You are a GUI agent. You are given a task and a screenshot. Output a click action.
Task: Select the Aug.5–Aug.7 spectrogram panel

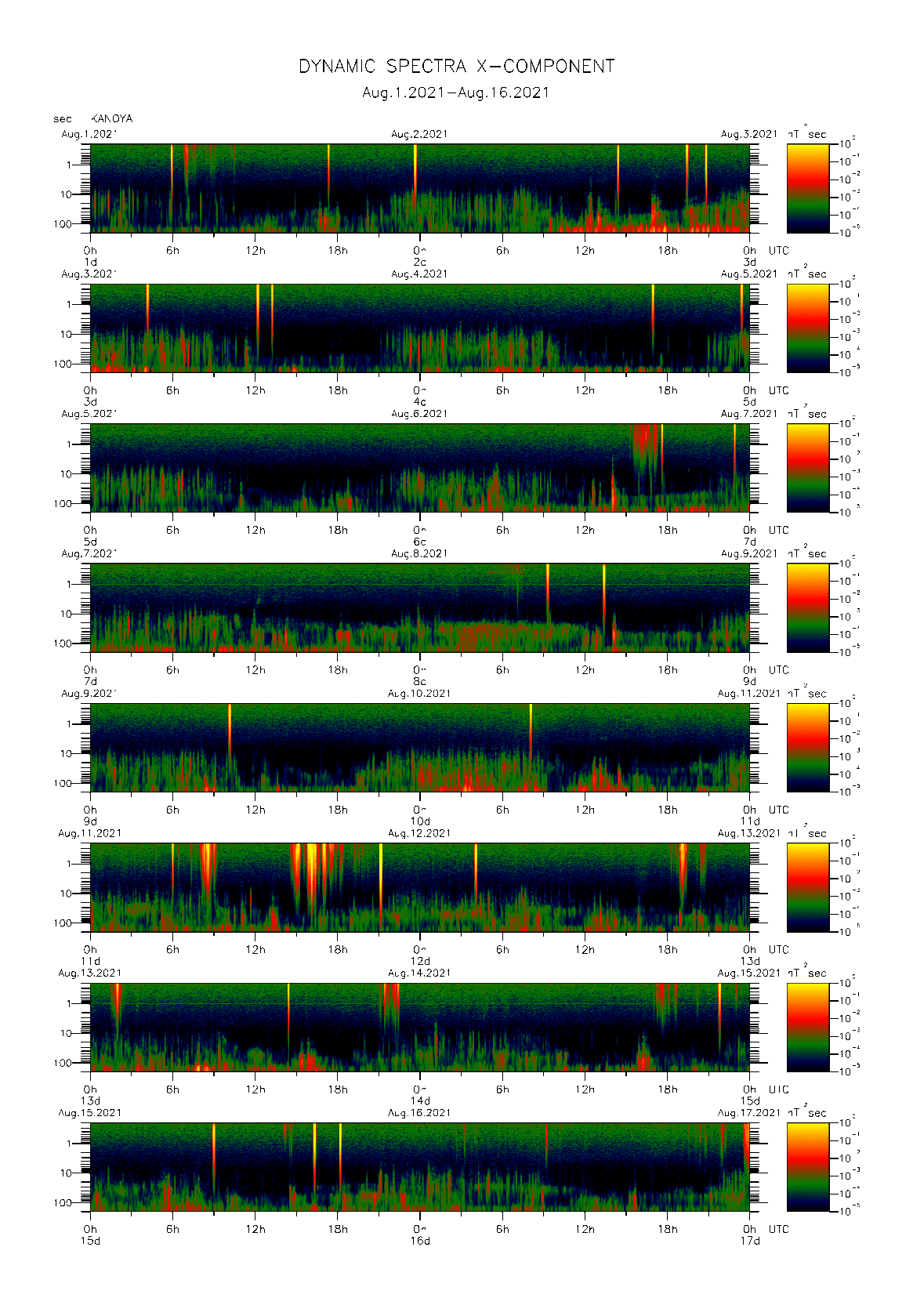(420, 468)
